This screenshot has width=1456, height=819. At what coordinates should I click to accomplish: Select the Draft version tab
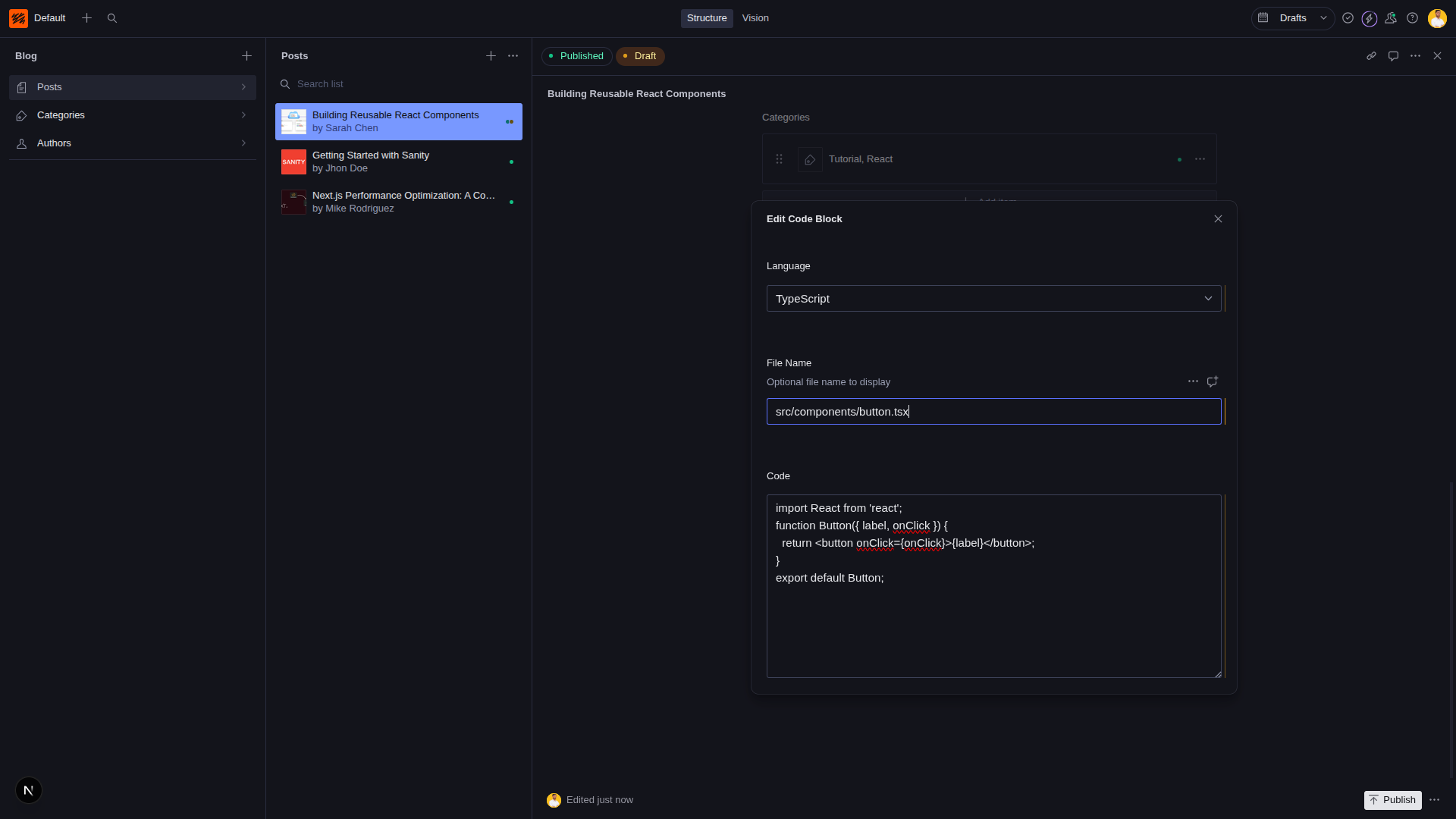640,55
